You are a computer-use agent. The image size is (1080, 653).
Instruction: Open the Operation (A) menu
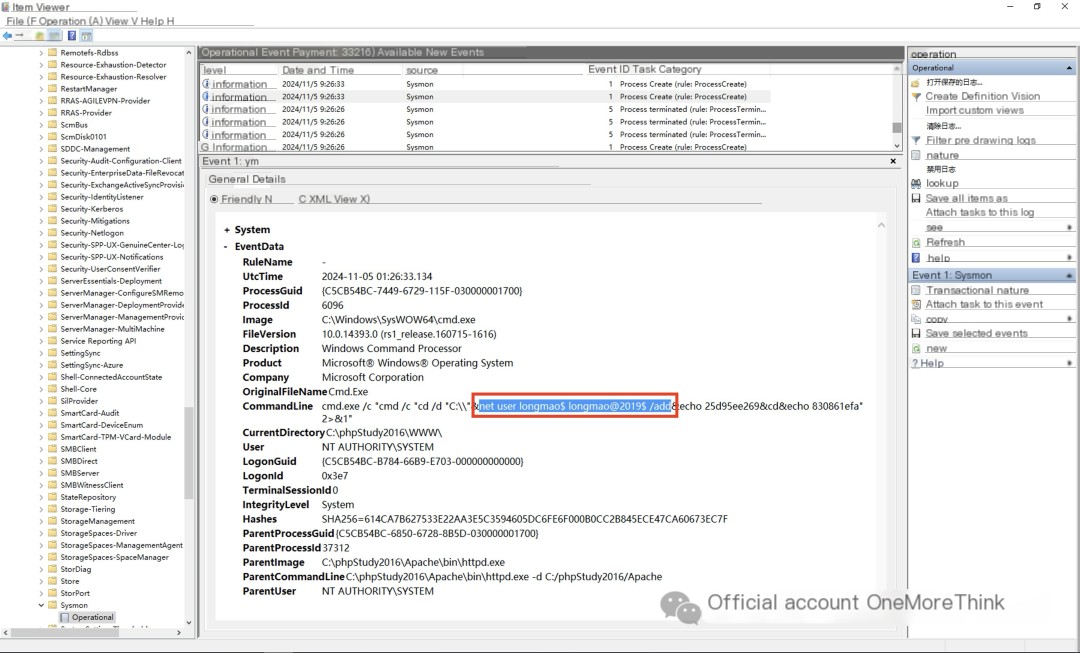[x=71, y=21]
